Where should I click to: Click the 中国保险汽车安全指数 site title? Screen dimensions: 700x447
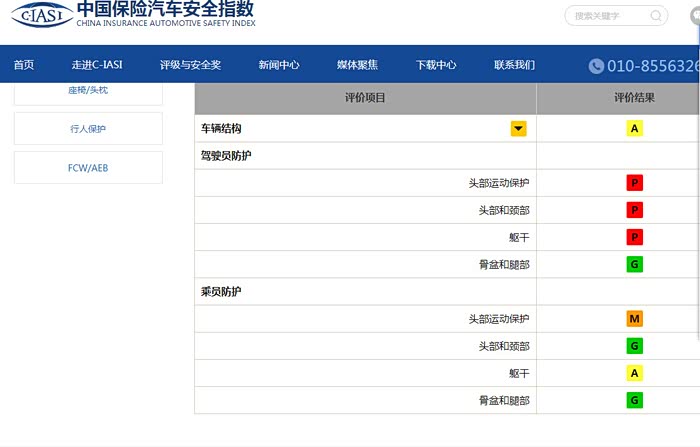click(x=166, y=8)
